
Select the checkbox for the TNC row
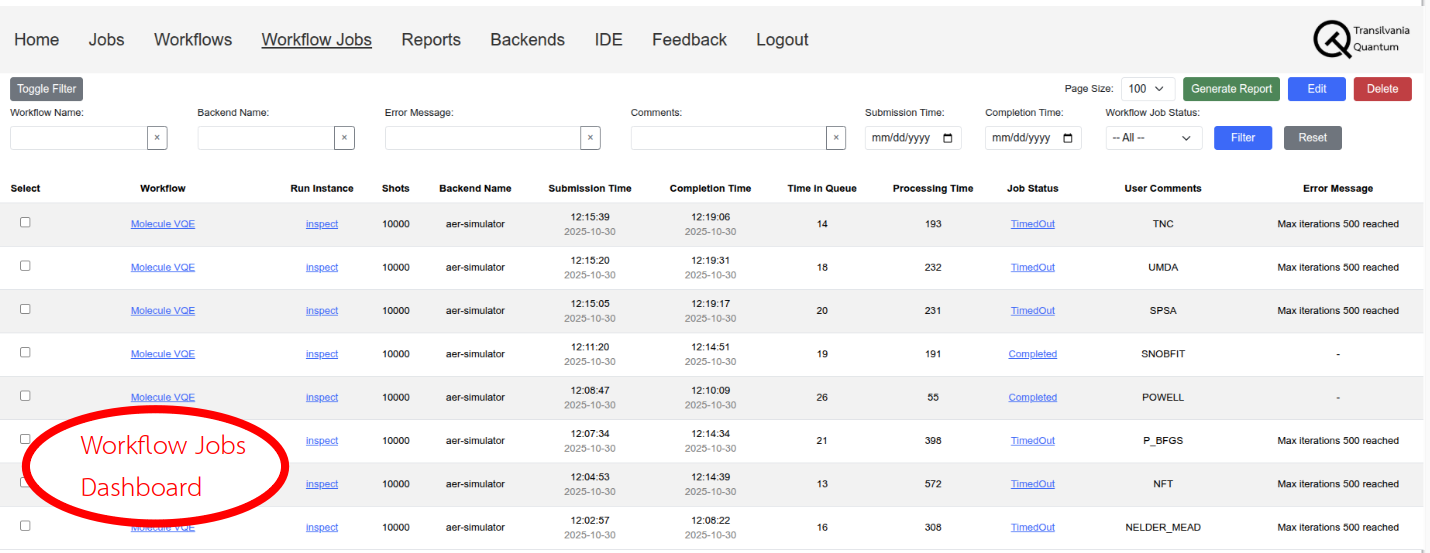pyautogui.click(x=25, y=223)
